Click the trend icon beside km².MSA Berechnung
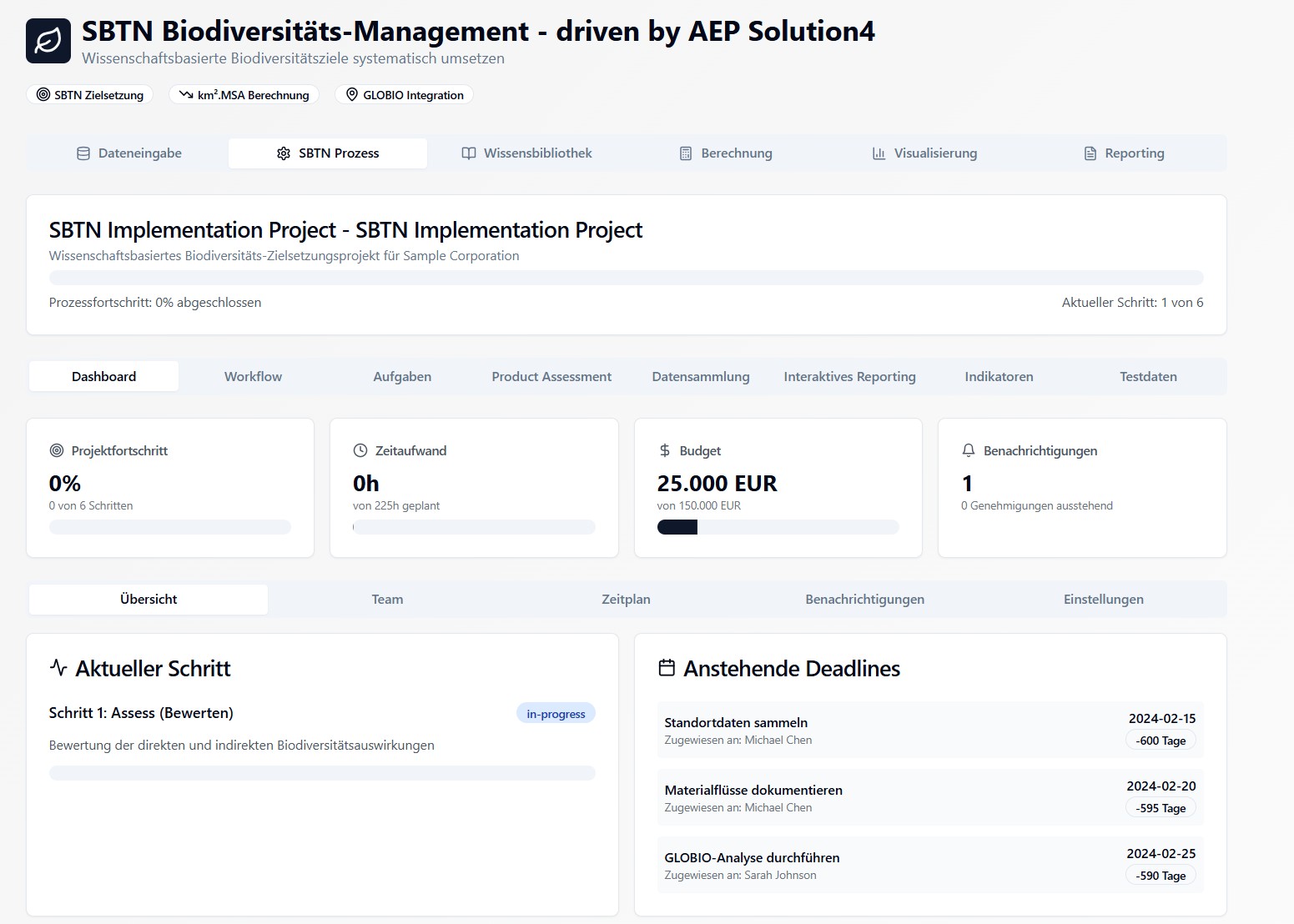1294x924 pixels. point(186,95)
